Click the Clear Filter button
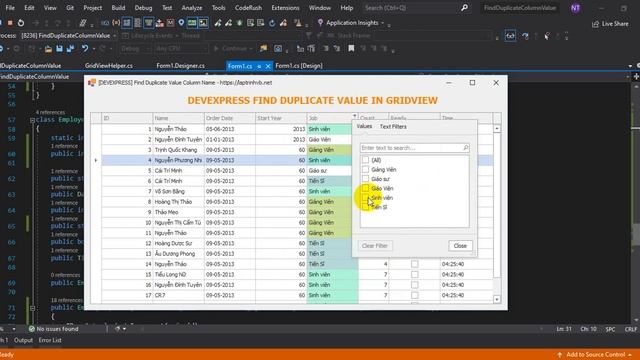The image size is (640, 360). pos(374,246)
